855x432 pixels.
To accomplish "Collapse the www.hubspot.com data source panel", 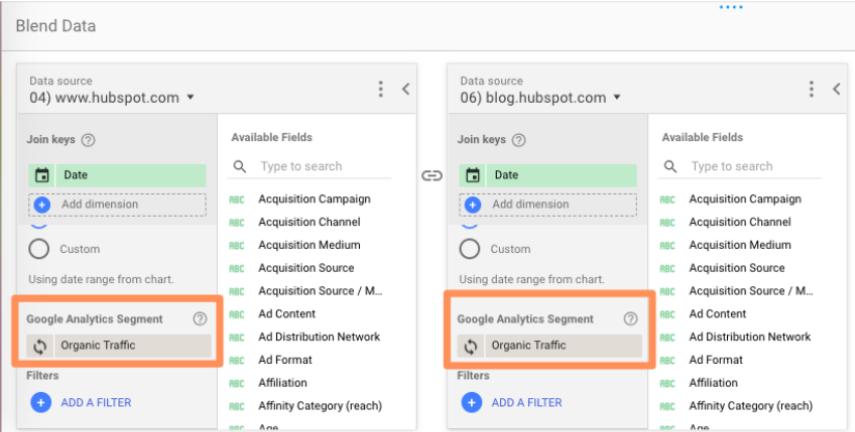I will pos(406,89).
